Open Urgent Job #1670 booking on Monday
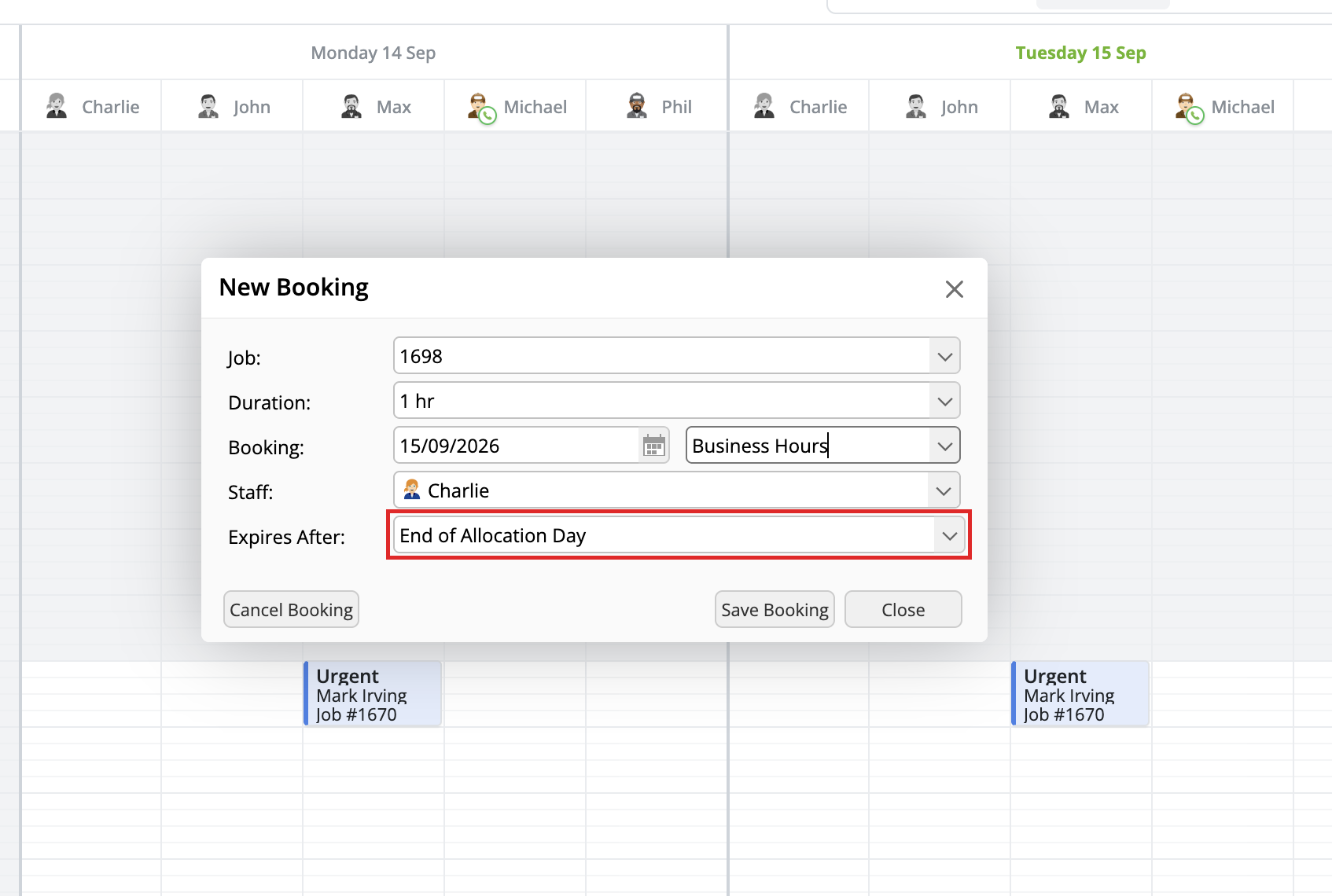The image size is (1332, 896). (x=373, y=693)
